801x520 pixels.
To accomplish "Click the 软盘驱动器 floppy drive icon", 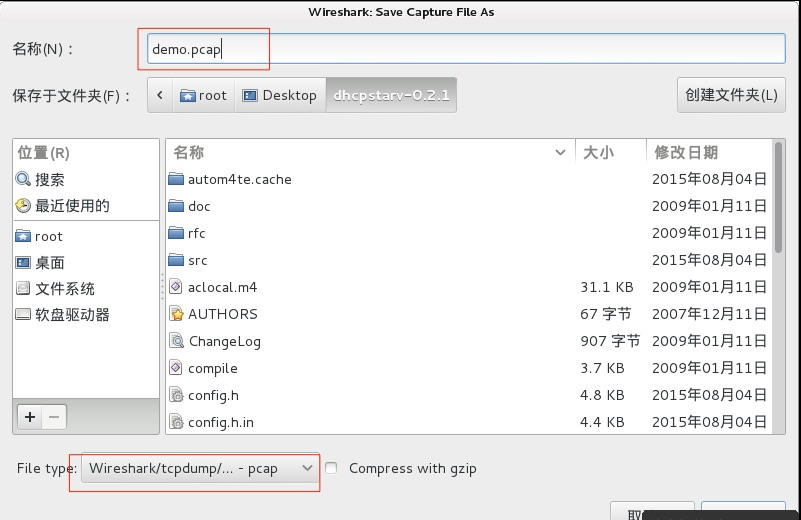I will pyautogui.click(x=23, y=315).
